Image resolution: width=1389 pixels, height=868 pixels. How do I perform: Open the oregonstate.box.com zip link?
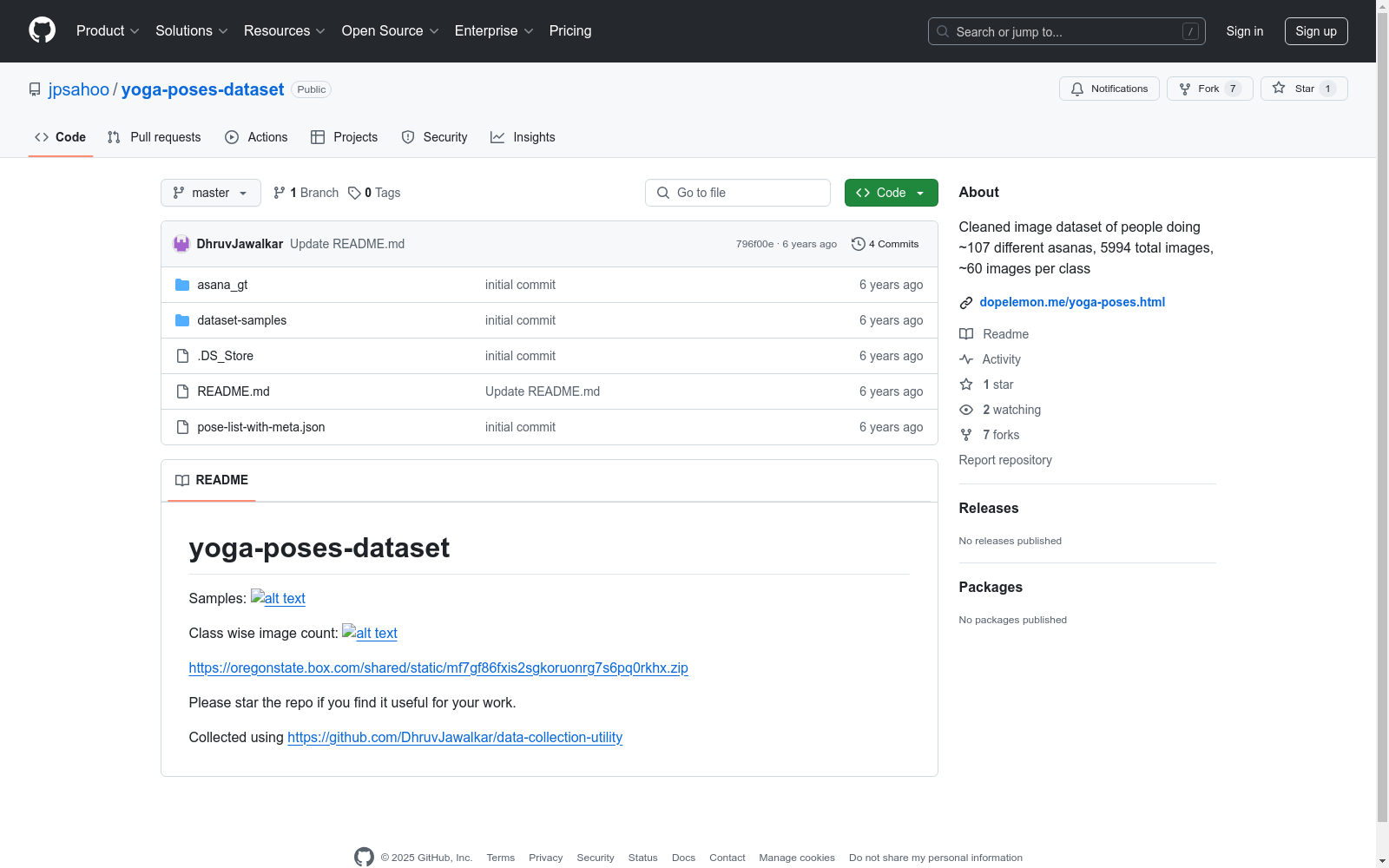(x=438, y=667)
